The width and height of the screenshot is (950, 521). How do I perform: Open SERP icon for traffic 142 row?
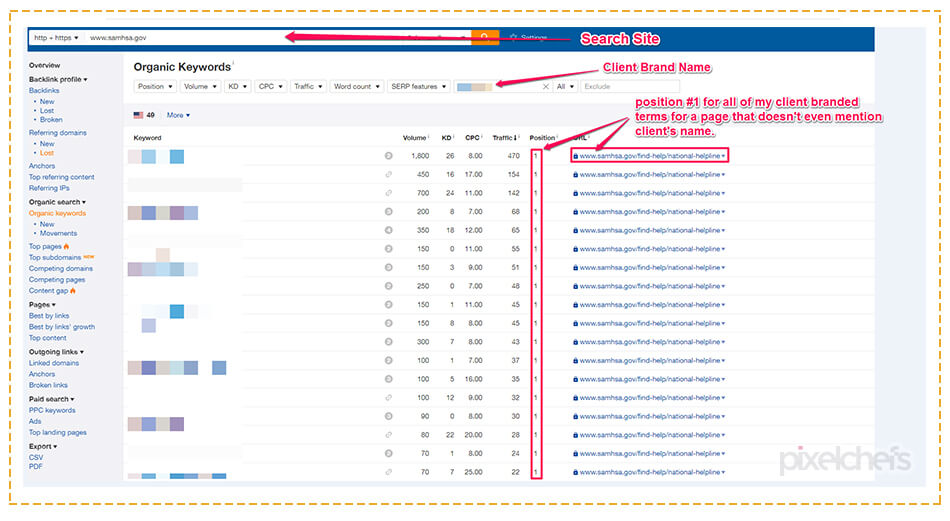click(x=388, y=193)
